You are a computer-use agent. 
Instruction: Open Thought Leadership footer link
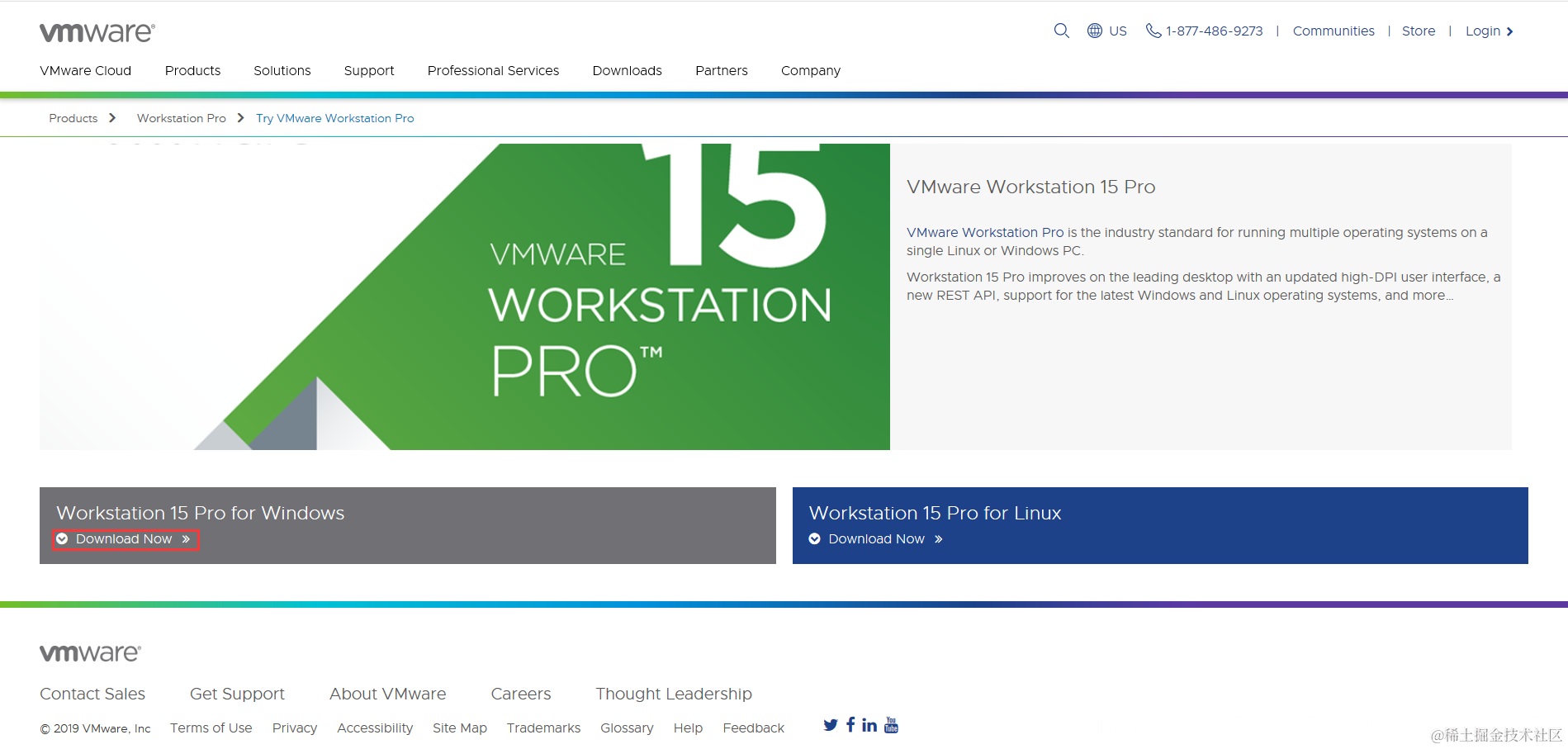coord(673,694)
